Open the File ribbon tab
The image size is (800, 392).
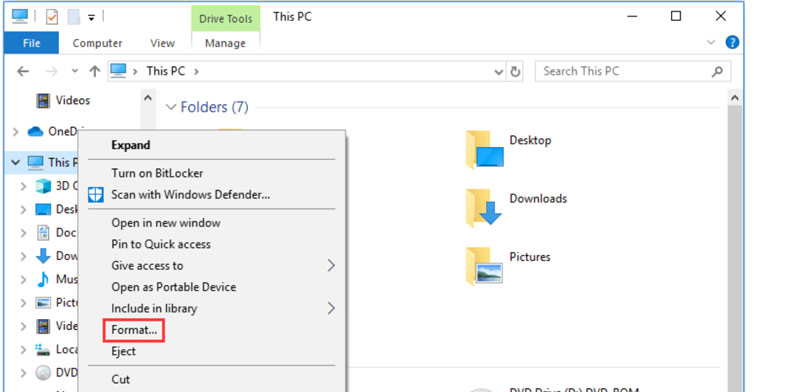(31, 43)
